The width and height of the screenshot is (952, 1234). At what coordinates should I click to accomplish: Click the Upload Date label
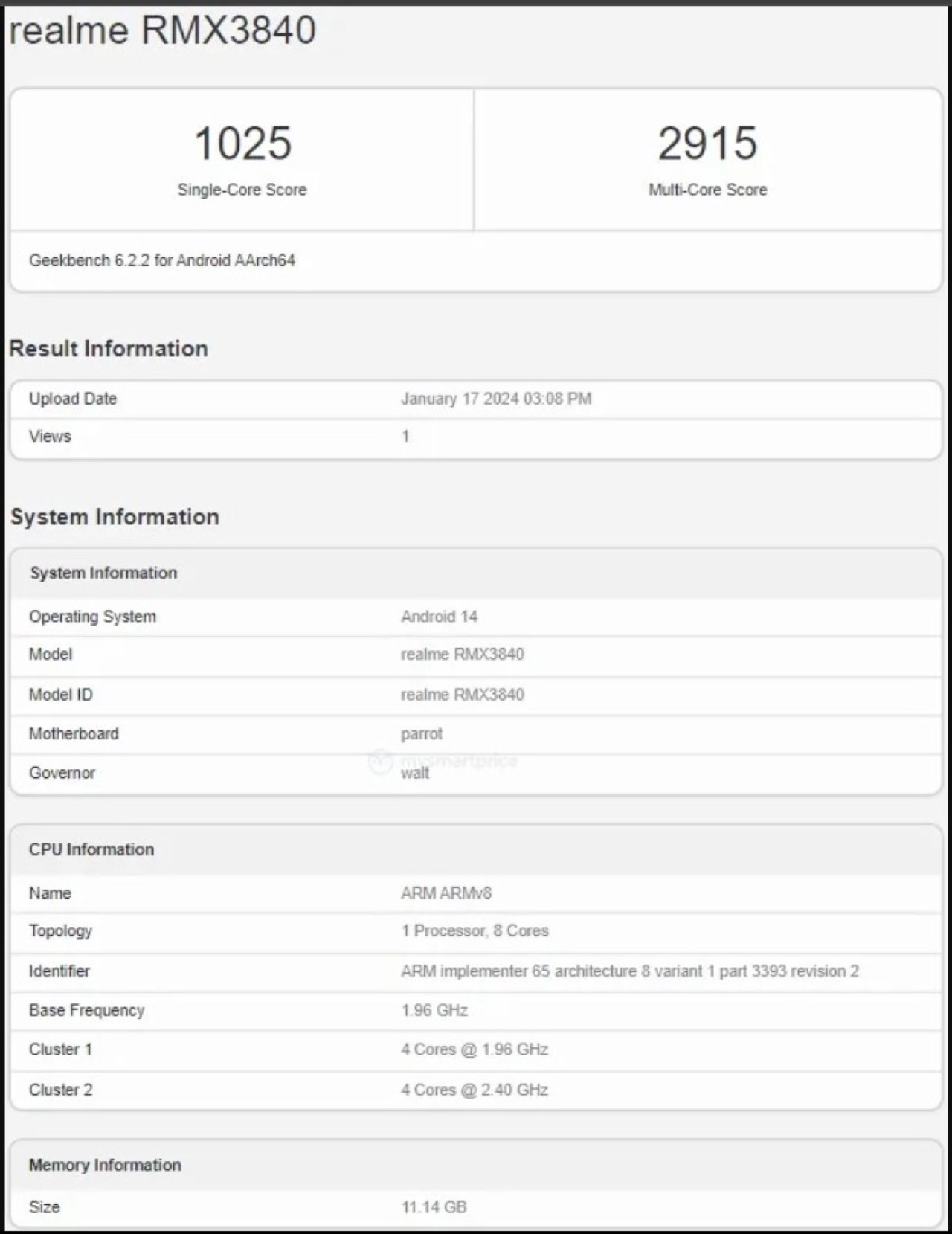click(73, 399)
